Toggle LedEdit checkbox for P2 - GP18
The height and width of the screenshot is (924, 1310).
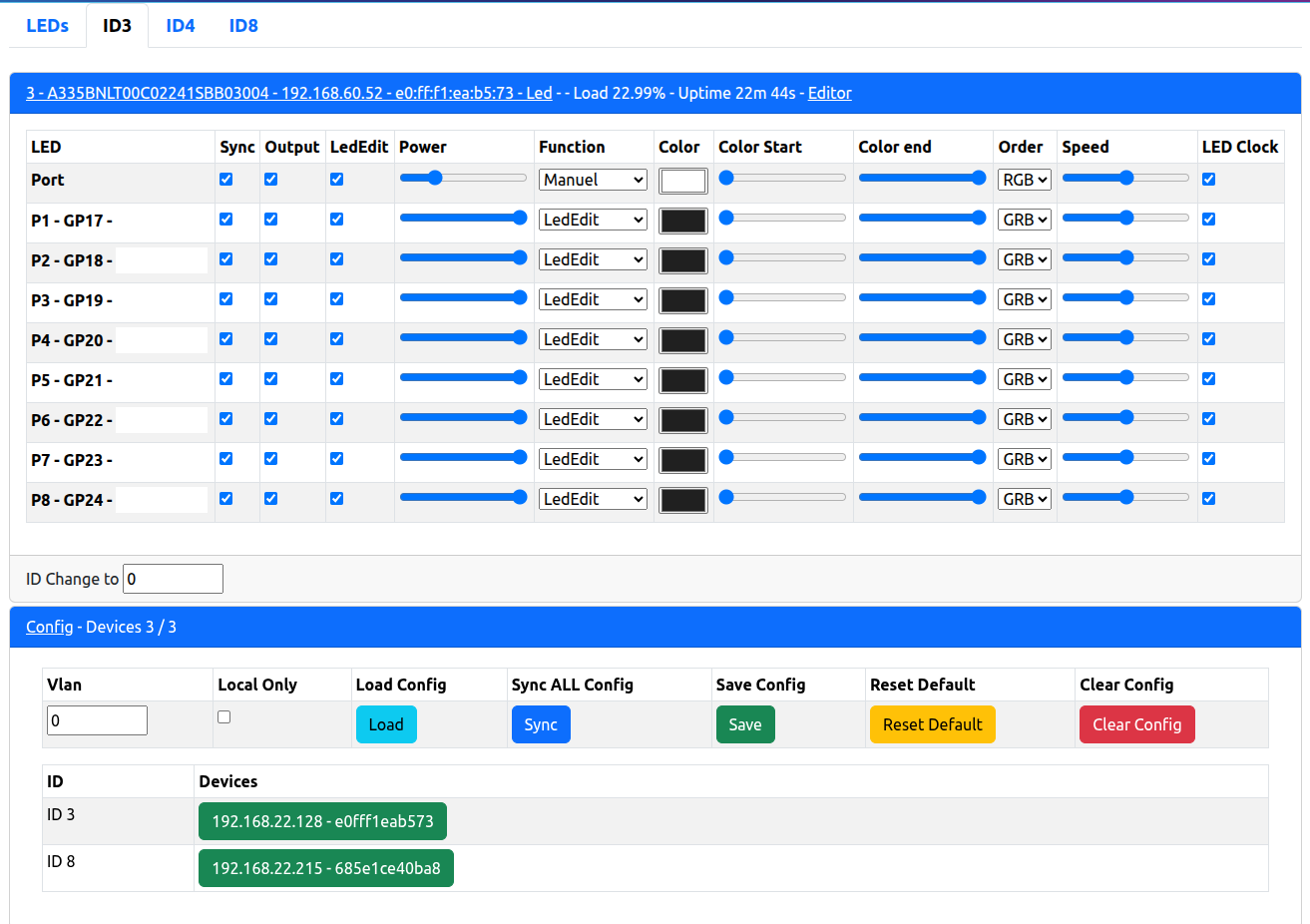(x=336, y=259)
